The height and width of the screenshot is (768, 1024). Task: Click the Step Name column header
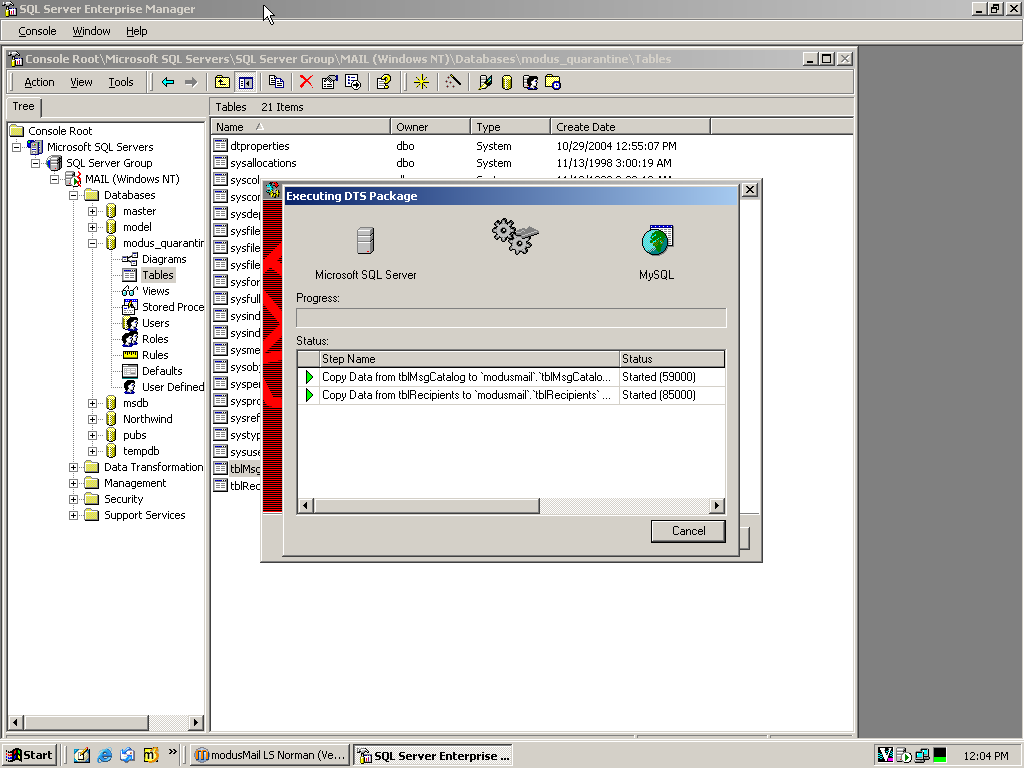tap(469, 359)
